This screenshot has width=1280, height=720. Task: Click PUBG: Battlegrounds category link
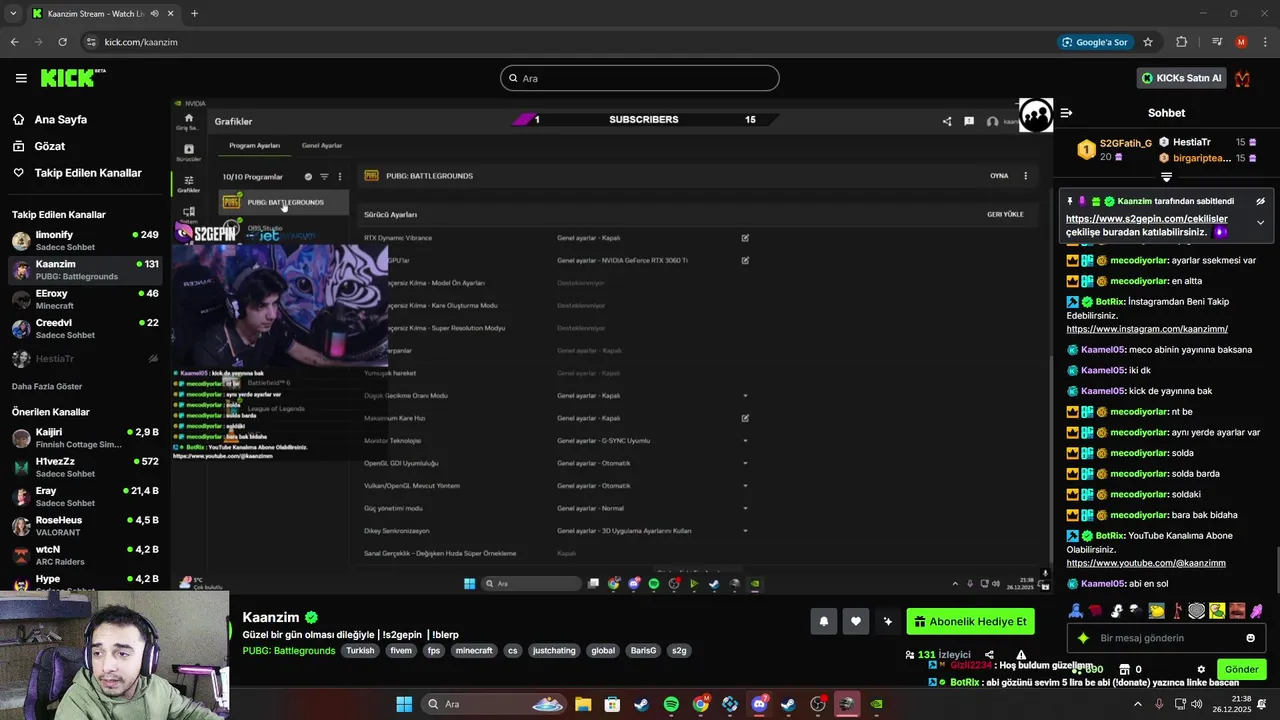[x=289, y=650]
